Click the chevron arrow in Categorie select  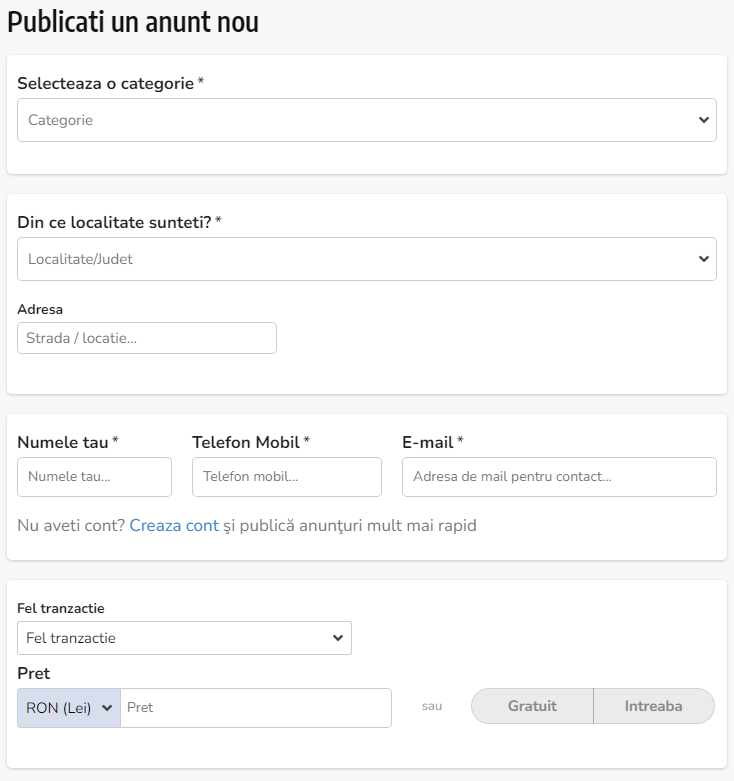tap(704, 120)
